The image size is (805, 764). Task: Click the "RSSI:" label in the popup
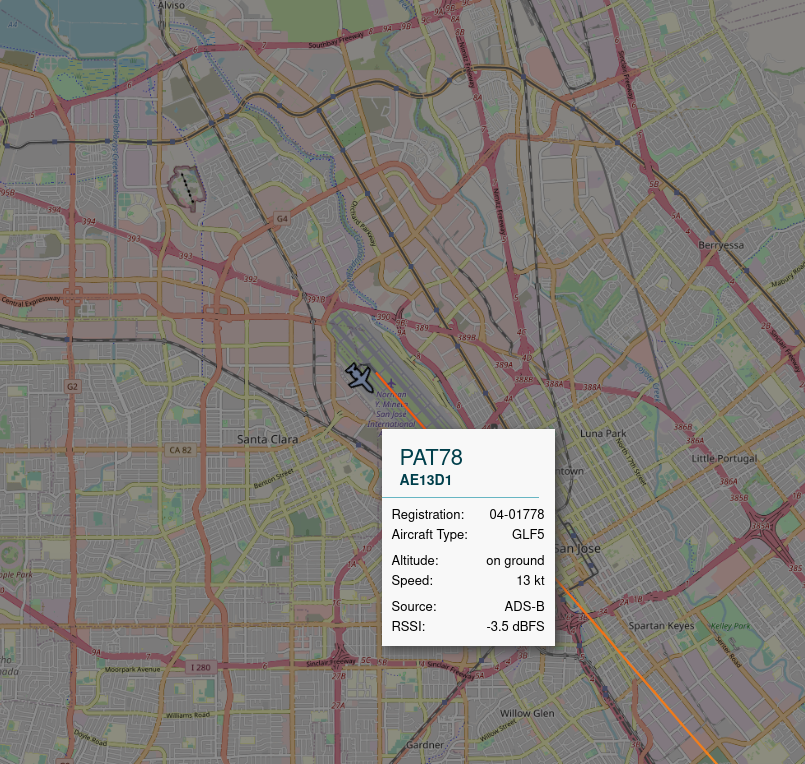408,626
